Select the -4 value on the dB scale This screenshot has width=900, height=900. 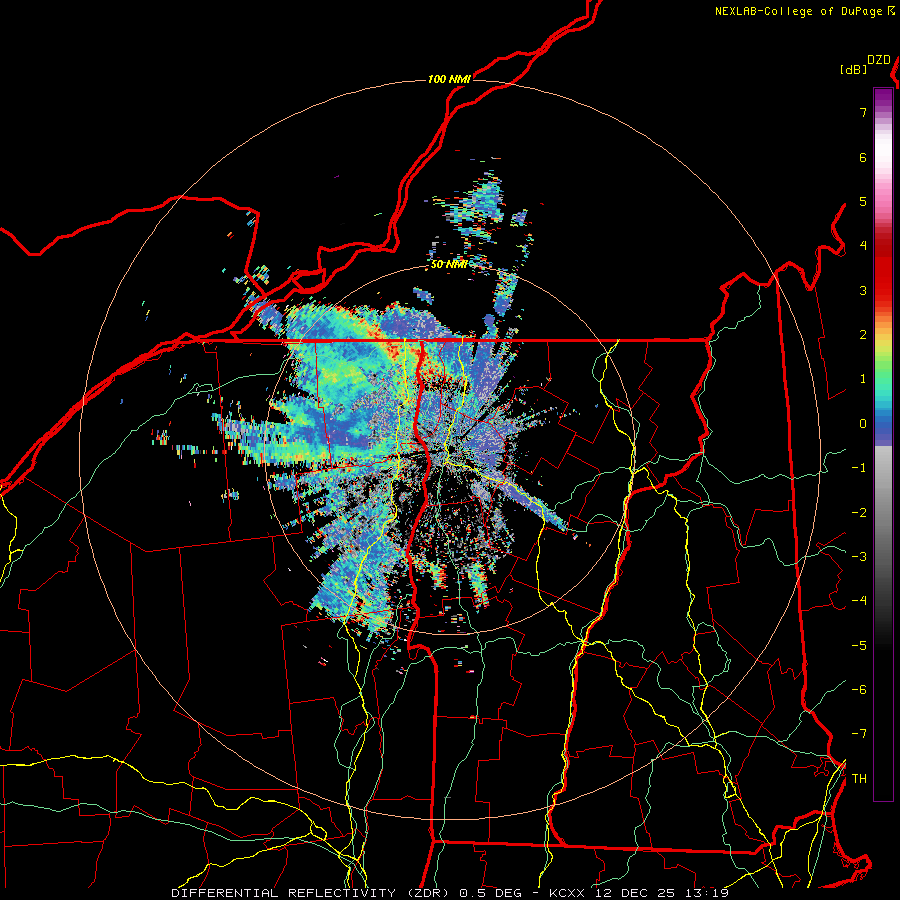(859, 601)
